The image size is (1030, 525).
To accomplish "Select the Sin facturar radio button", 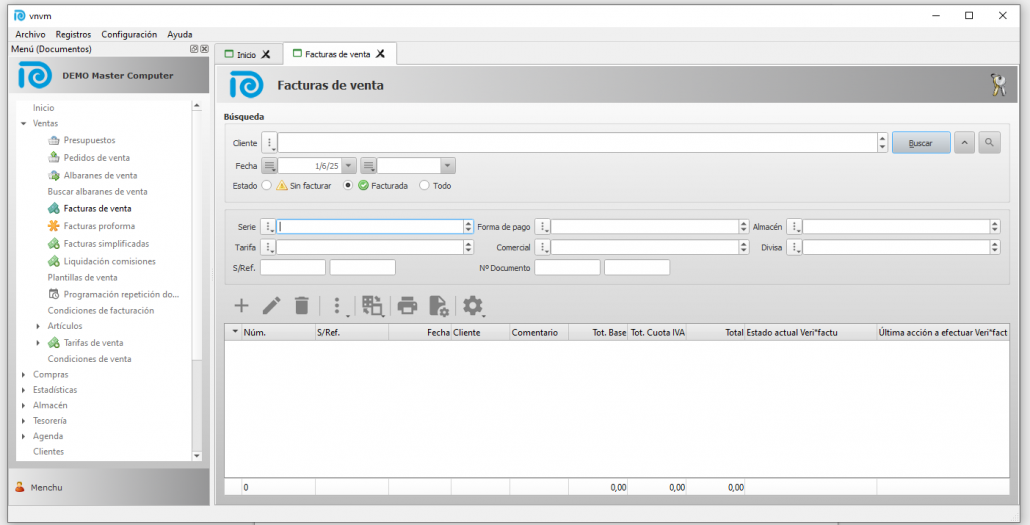I will point(266,185).
